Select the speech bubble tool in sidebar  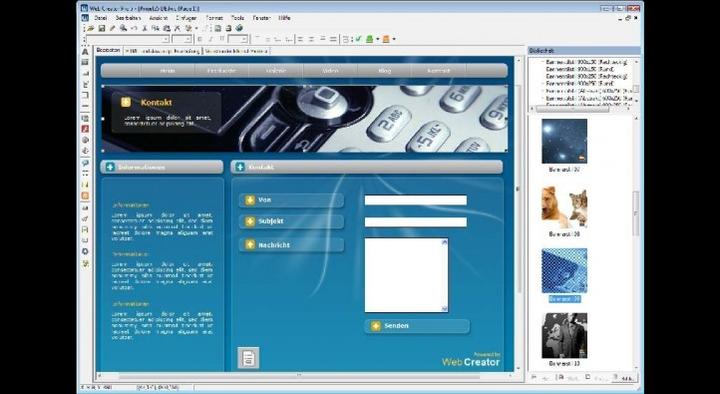pos(85,163)
